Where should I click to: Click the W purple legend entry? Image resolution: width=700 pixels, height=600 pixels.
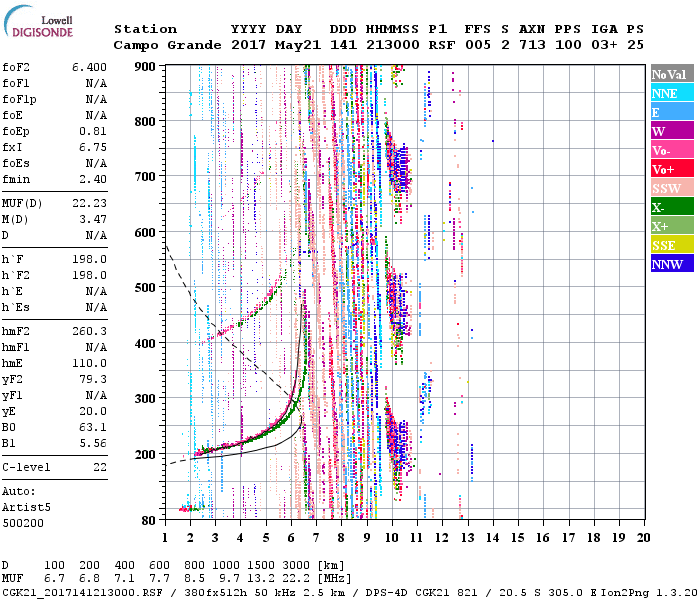point(672,131)
